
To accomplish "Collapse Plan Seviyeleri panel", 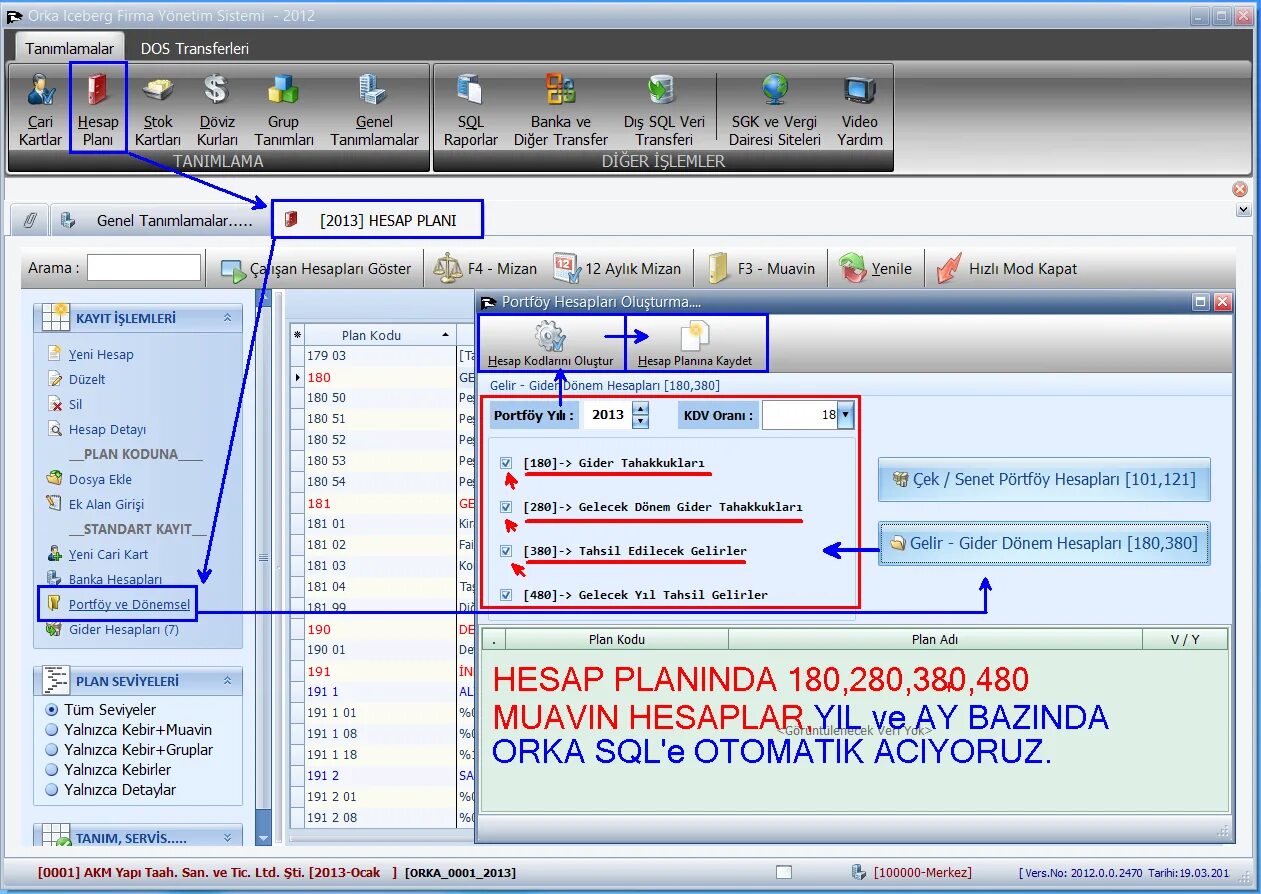I will [x=227, y=681].
